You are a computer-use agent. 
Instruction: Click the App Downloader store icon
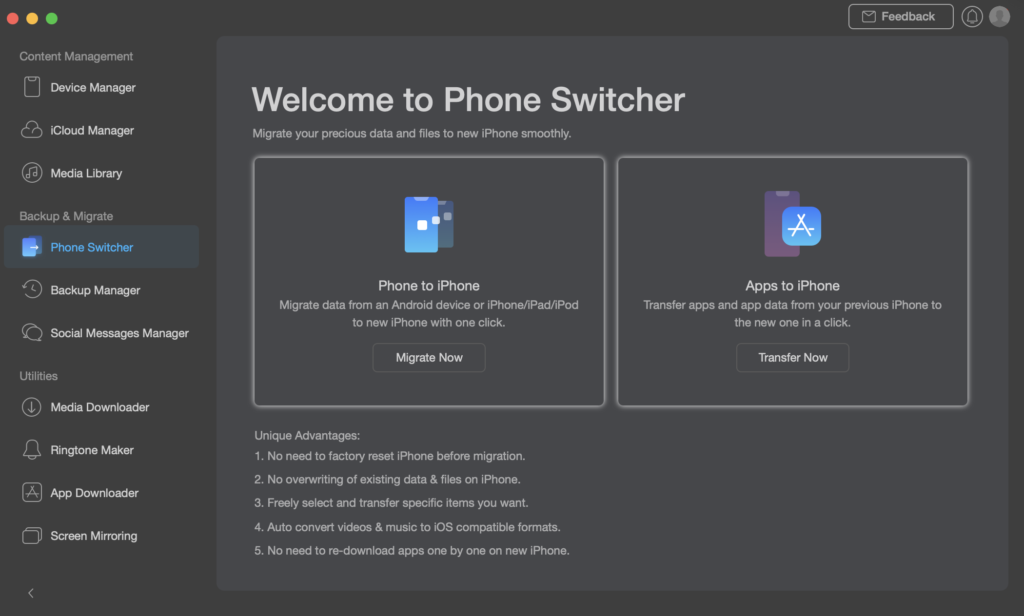(x=32, y=493)
